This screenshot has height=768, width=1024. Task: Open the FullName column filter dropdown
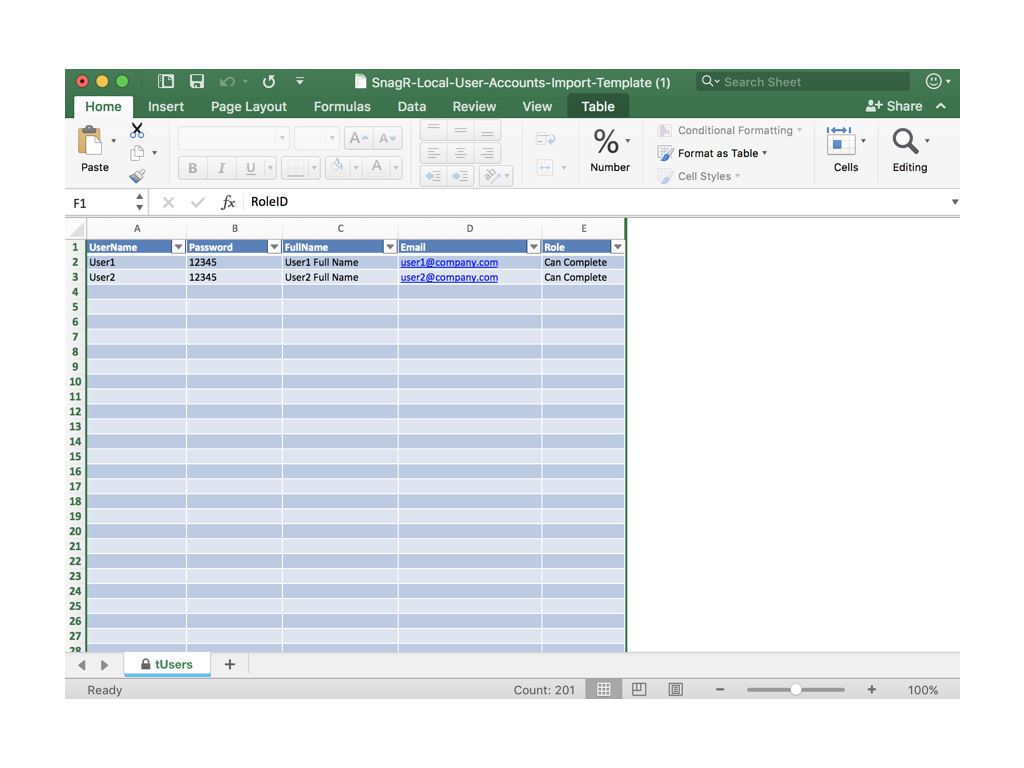click(390, 247)
